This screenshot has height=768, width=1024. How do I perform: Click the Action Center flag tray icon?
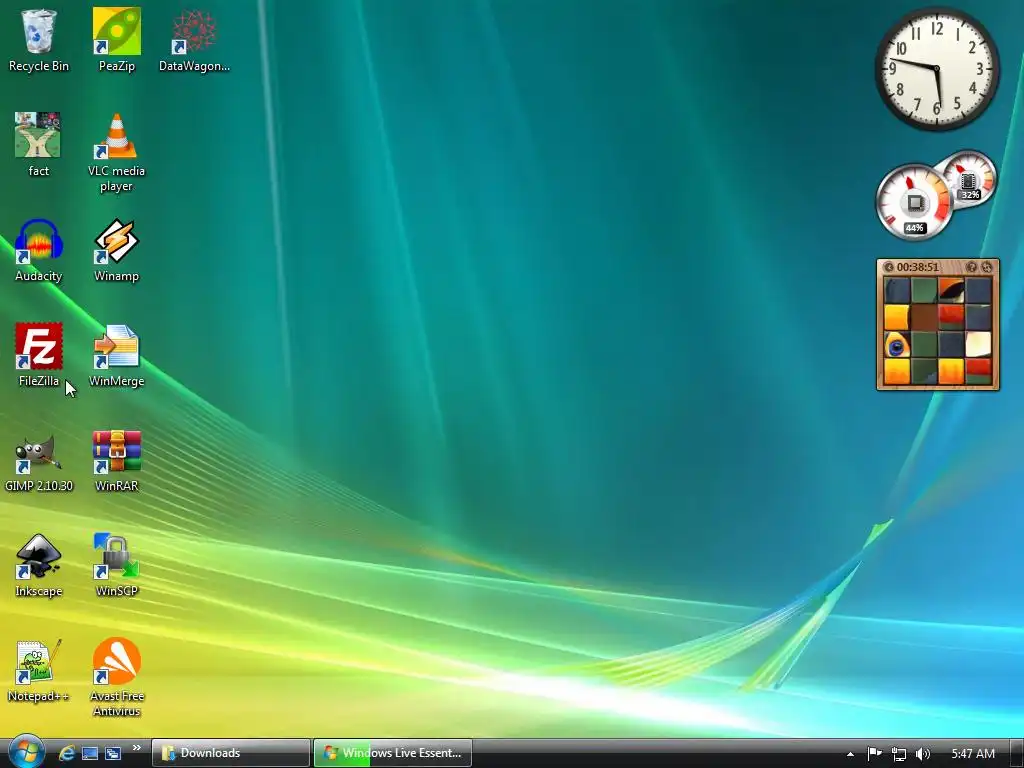coord(874,754)
